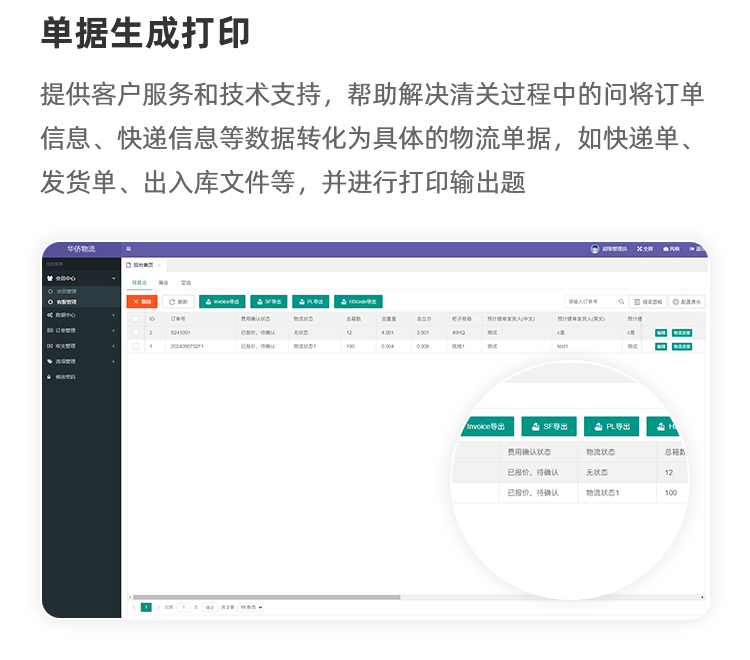Switch to the 空运 tab
Image resolution: width=750 pixels, height=660 pixels.
186,283
